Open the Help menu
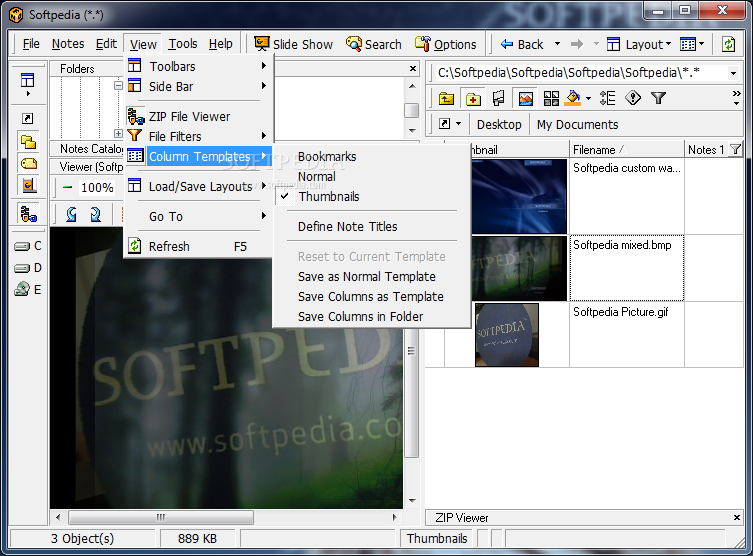 (220, 44)
